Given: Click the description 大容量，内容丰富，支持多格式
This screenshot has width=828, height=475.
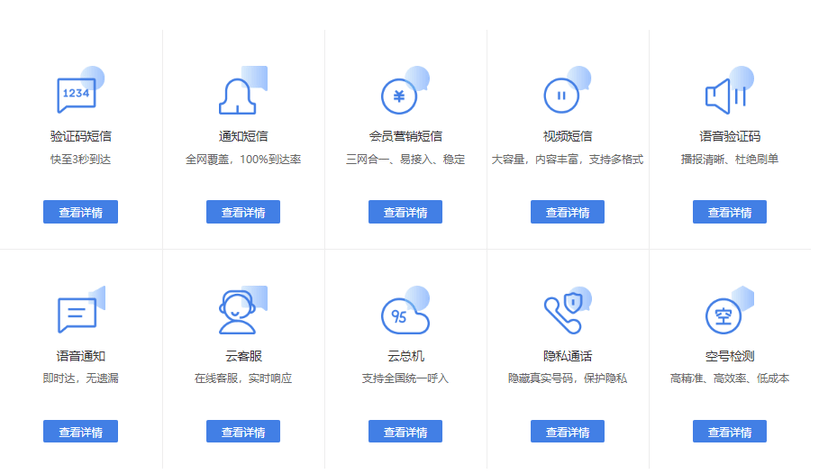Looking at the screenshot, I should pos(567,159).
